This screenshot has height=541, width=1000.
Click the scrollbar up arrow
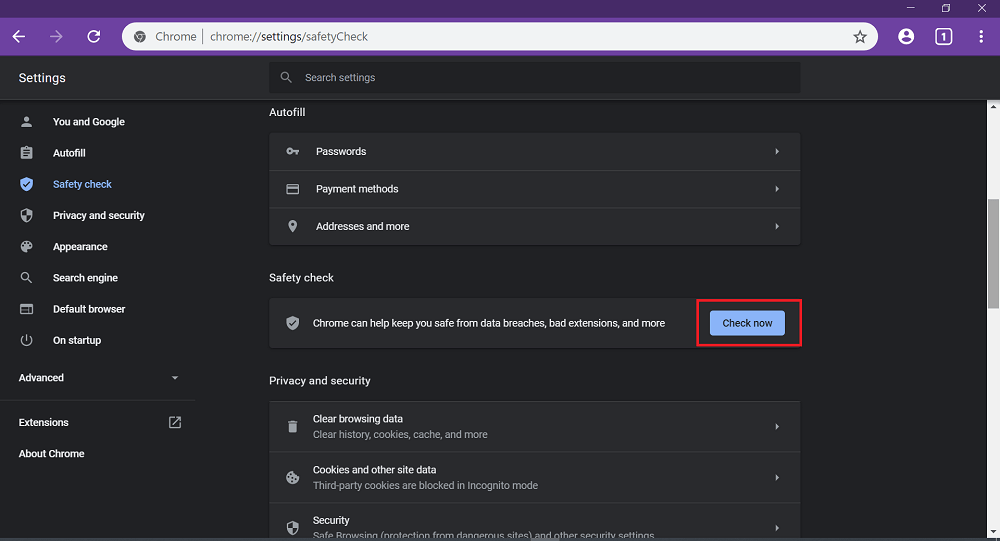point(994,107)
